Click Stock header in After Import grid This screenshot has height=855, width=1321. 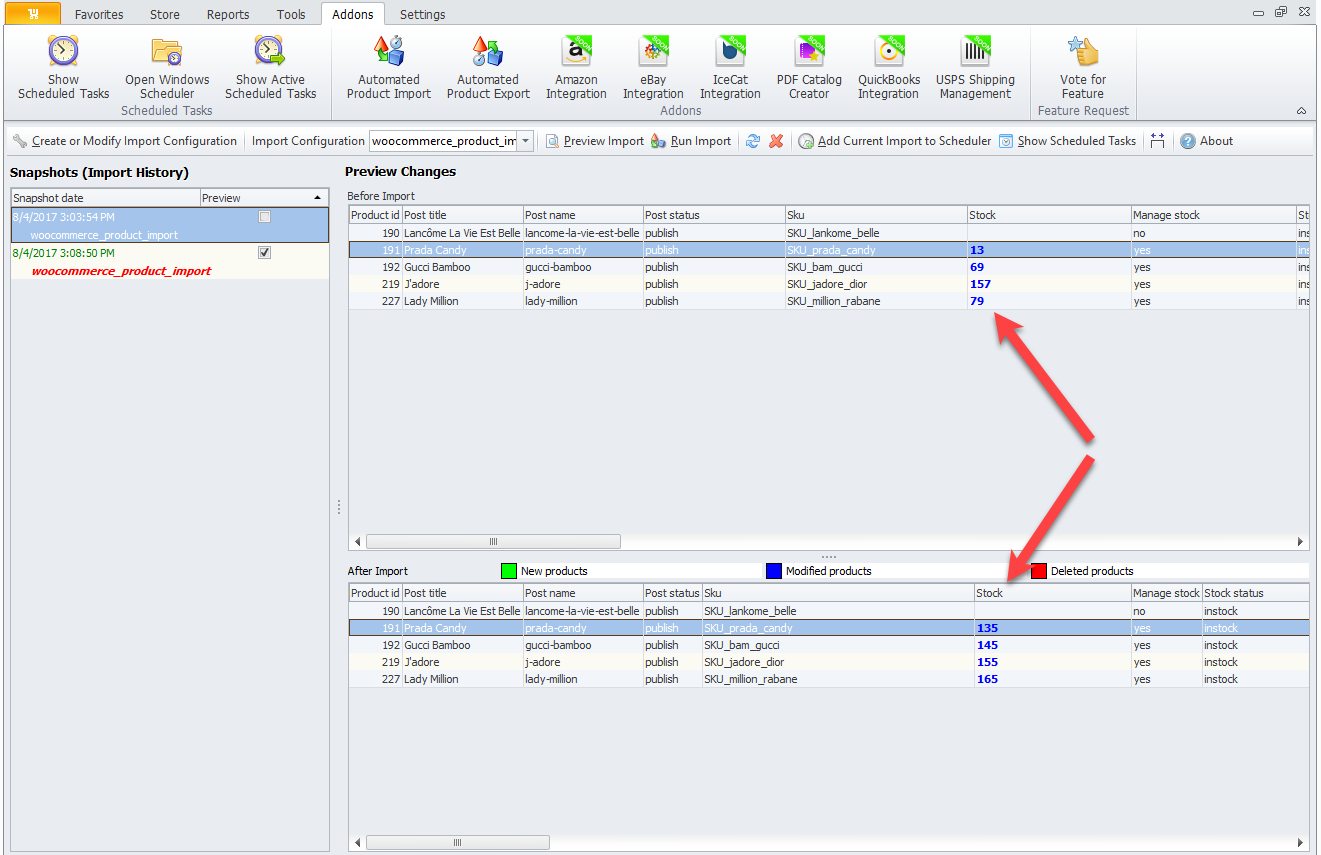[x=1052, y=593]
